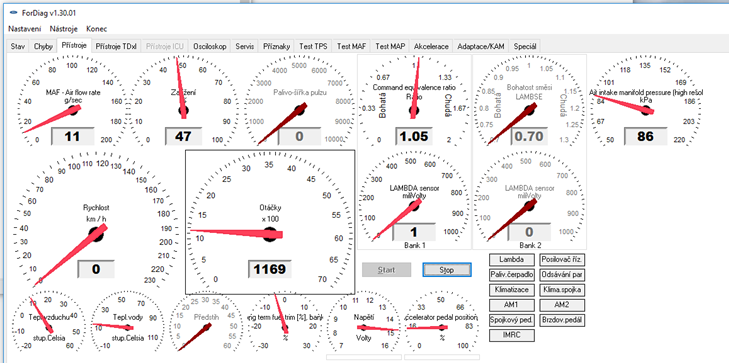Screen dimensions: 729x363
Task: Select the Otáčky RPM gauge
Action: click(x=270, y=222)
